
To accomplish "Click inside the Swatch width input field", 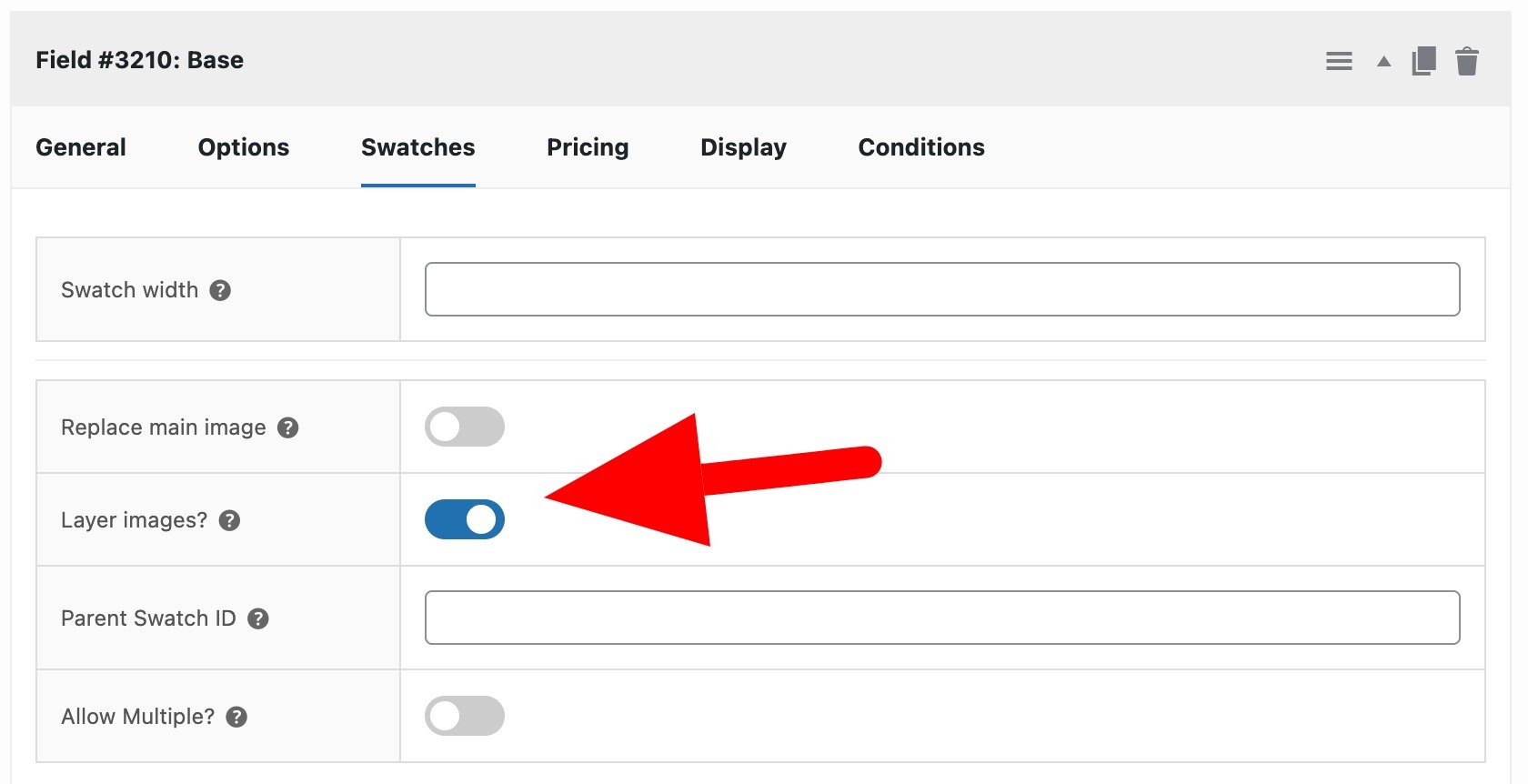I will click(x=941, y=289).
